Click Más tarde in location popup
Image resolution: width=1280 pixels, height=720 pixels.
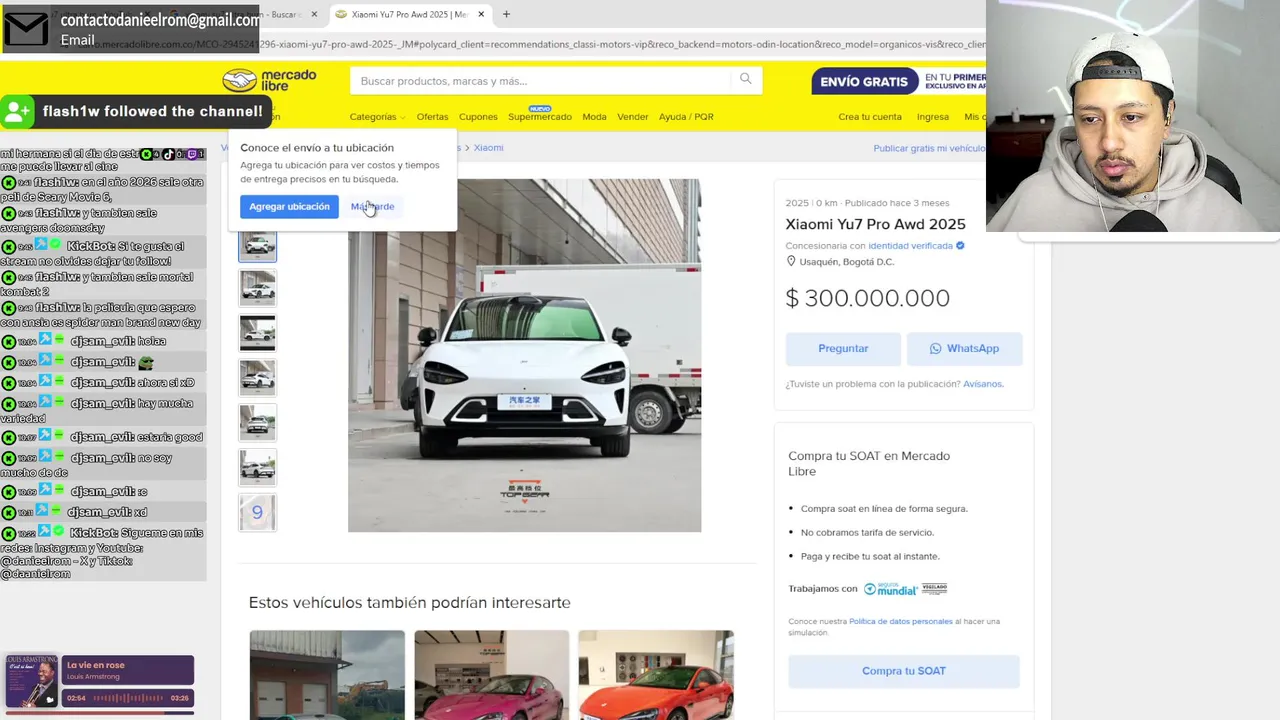tap(373, 207)
